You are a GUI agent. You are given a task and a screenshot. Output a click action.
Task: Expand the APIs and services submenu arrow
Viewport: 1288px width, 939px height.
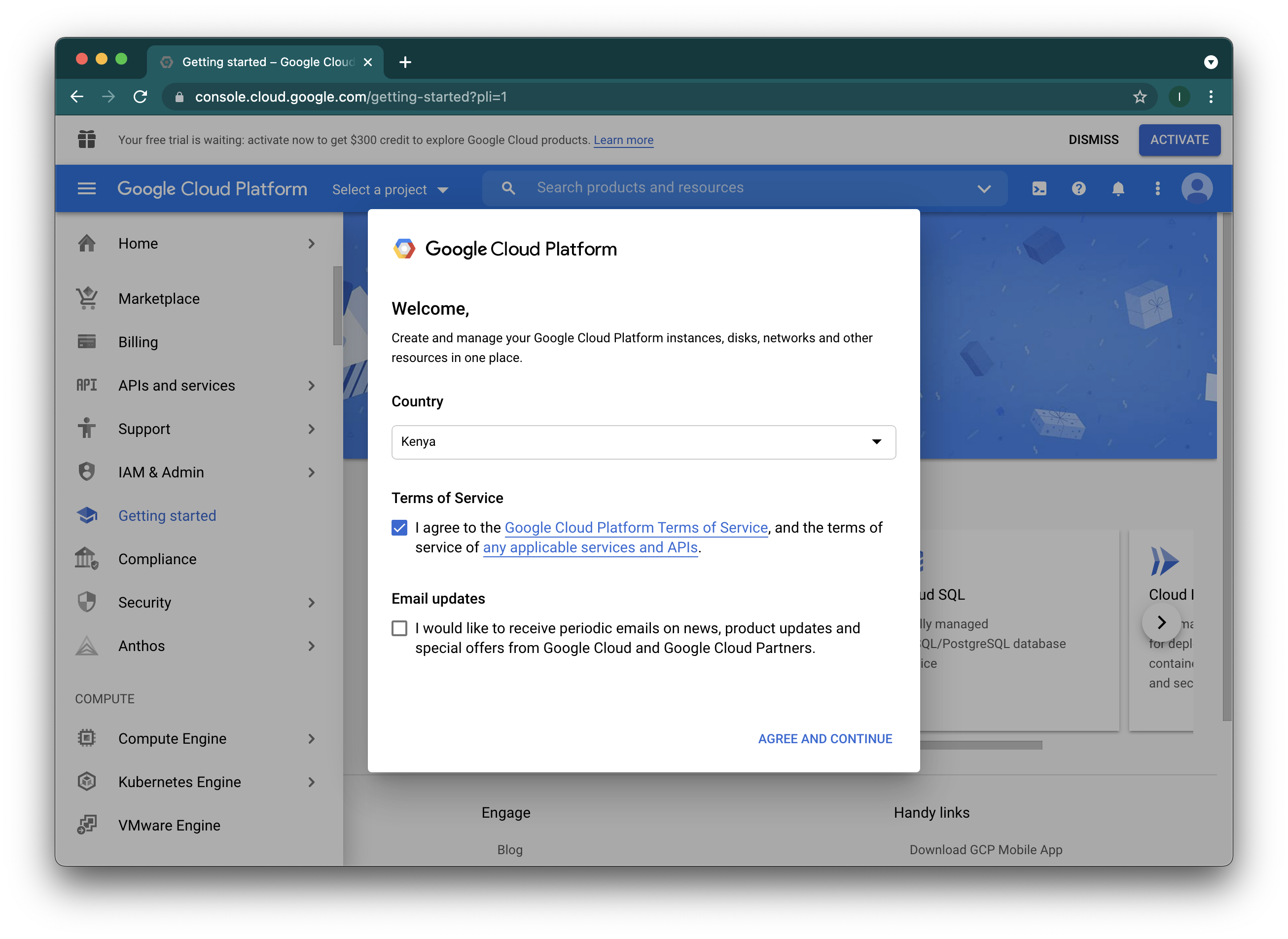coord(312,386)
